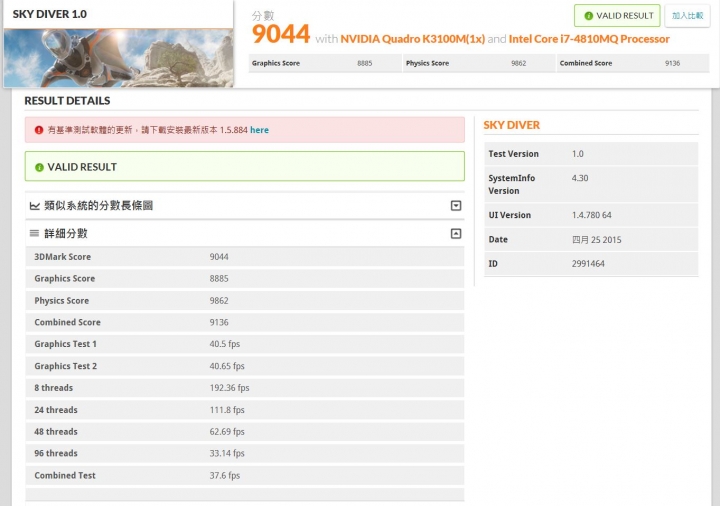Click the Date value 四月 25 2015
Image resolution: width=720 pixels, height=506 pixels.
pos(596,240)
